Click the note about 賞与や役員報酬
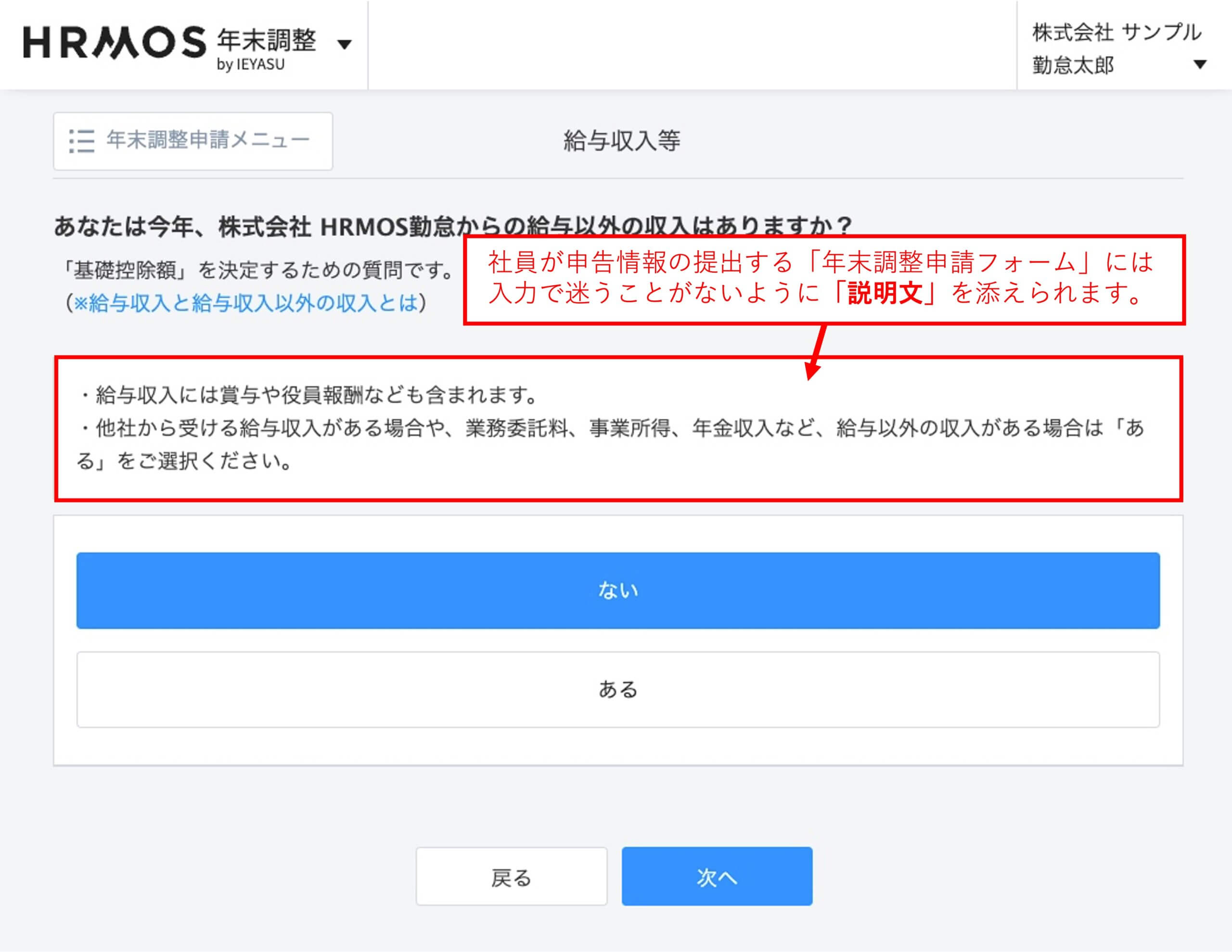This screenshot has width=1232, height=952. tap(309, 395)
